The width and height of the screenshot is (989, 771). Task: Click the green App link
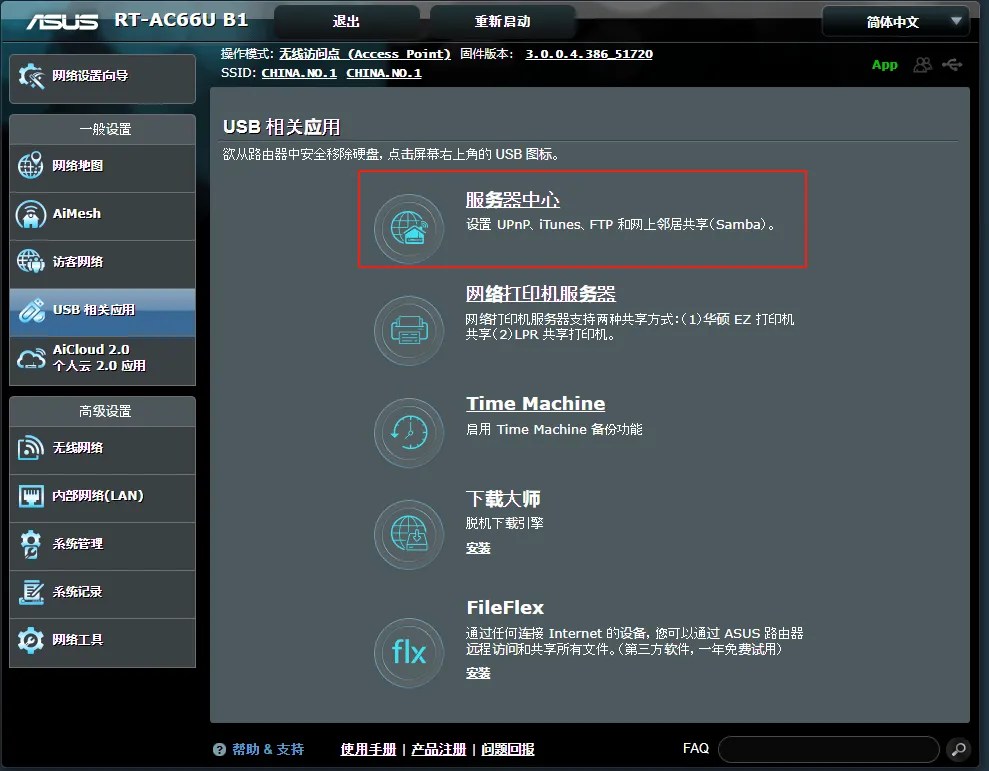[884, 65]
